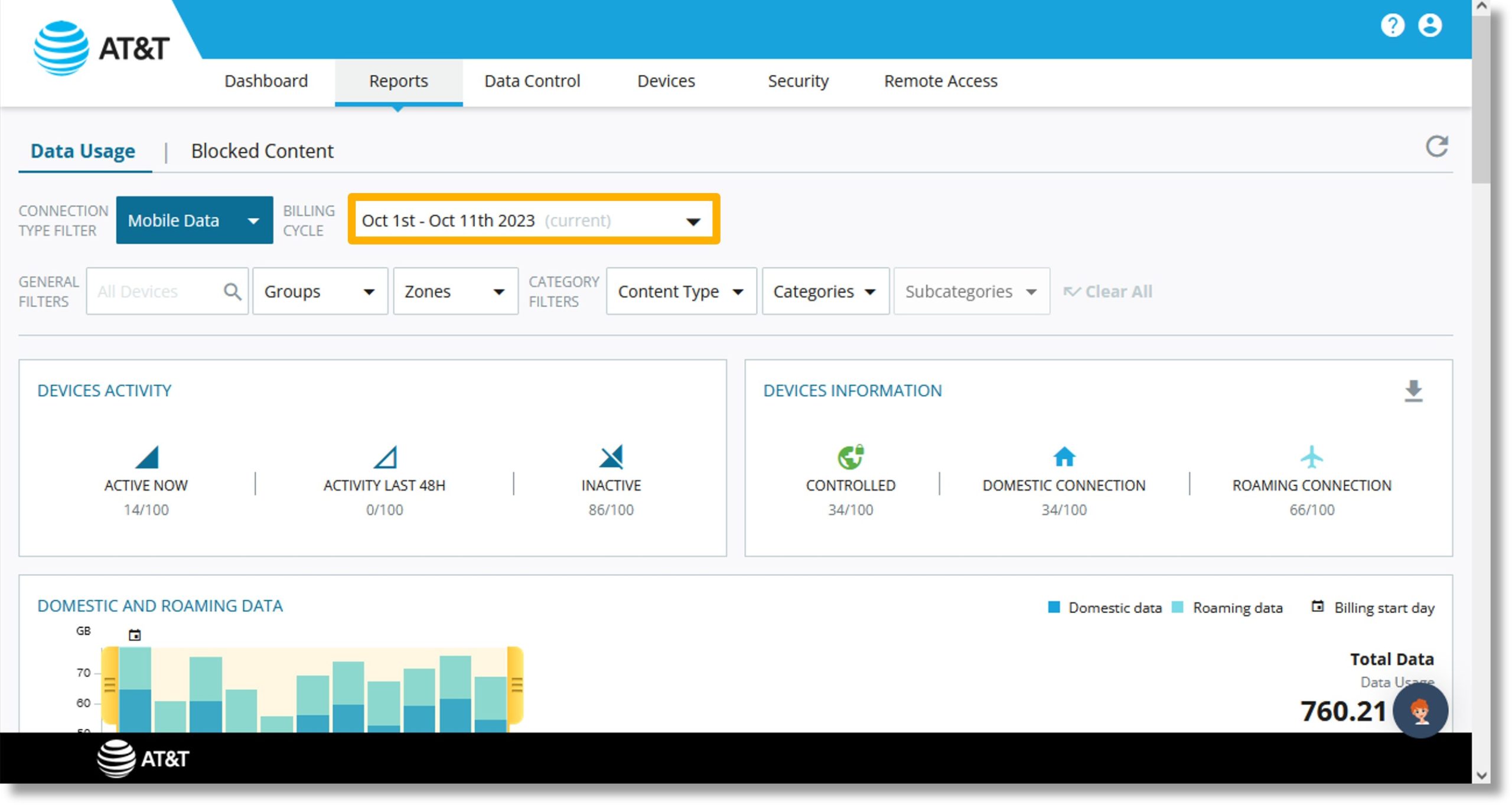This screenshot has height=805, width=1512.
Task: Click the All Devices search field
Action: point(167,291)
